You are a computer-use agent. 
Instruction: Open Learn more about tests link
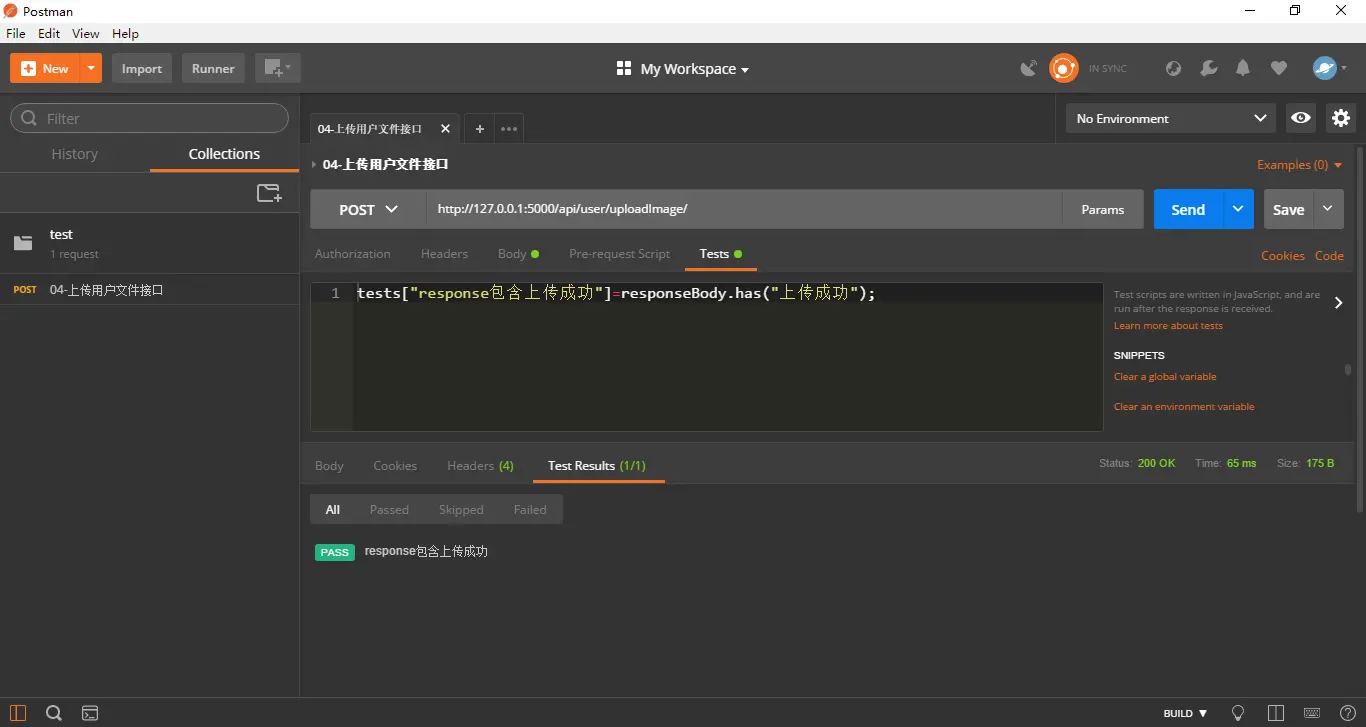click(x=1168, y=326)
